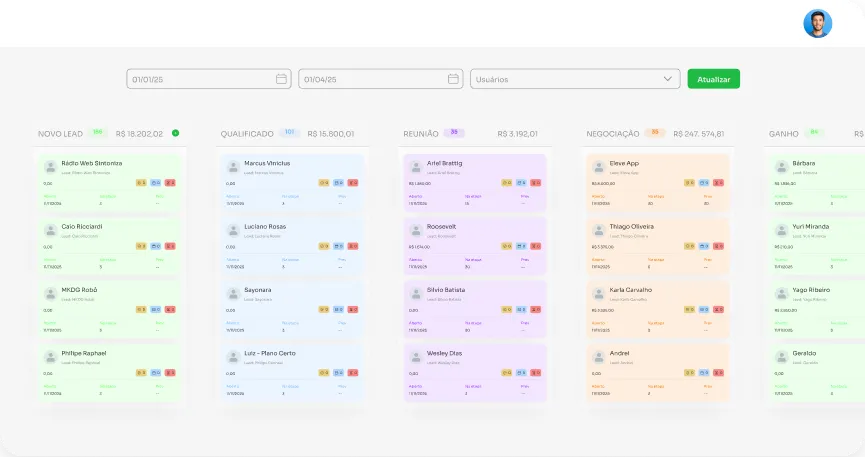This screenshot has height=457, width=865.
Task: Click red badge on Eleve App card
Action: point(717,183)
